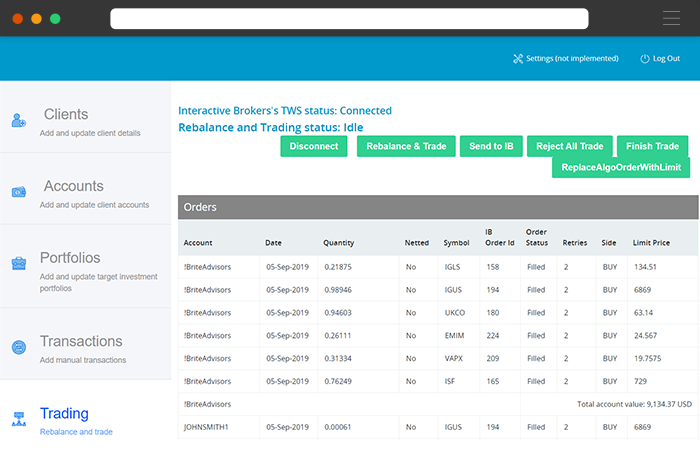Viewport: 700px width, 455px height.
Task: Click the Retries column header
Action: click(575, 243)
